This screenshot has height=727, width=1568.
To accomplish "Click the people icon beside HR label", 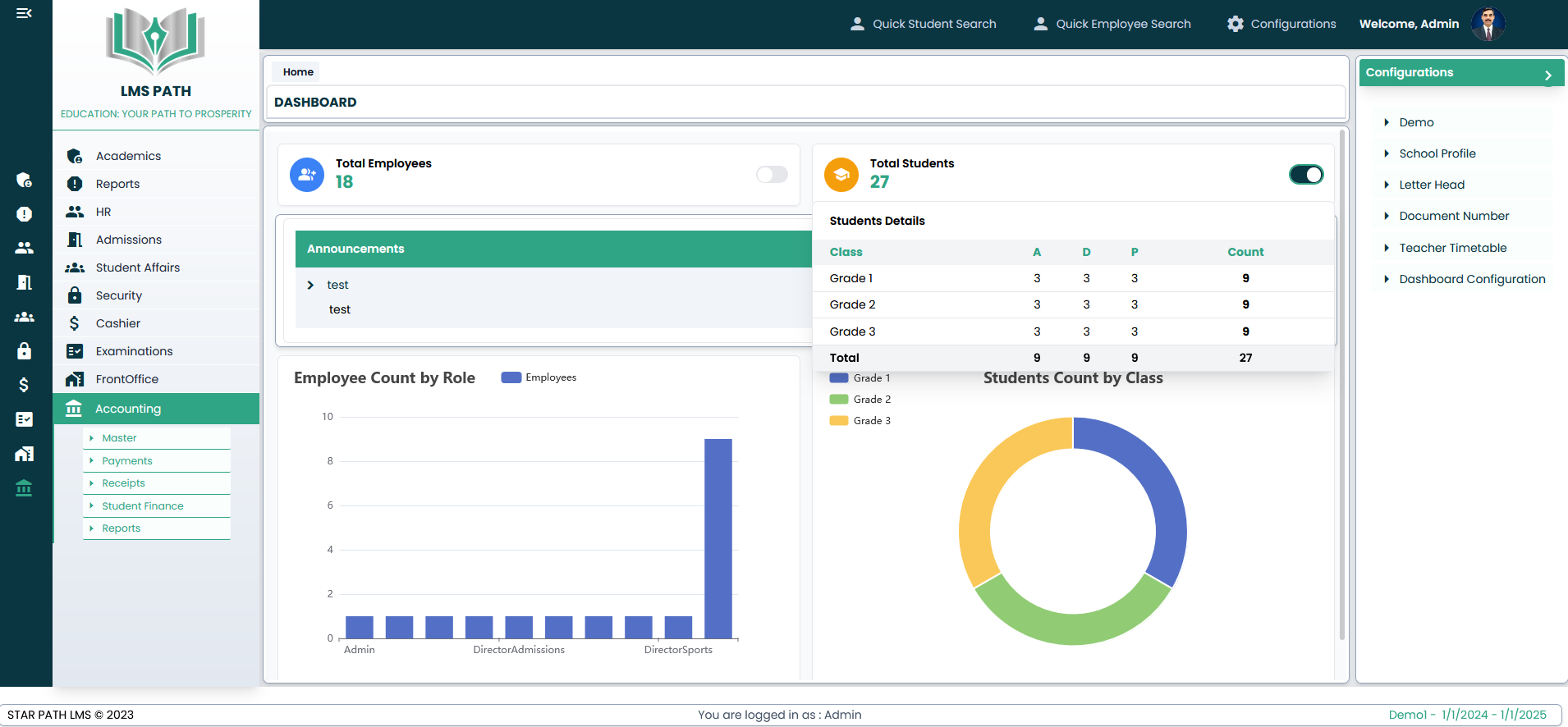I will 75,212.
